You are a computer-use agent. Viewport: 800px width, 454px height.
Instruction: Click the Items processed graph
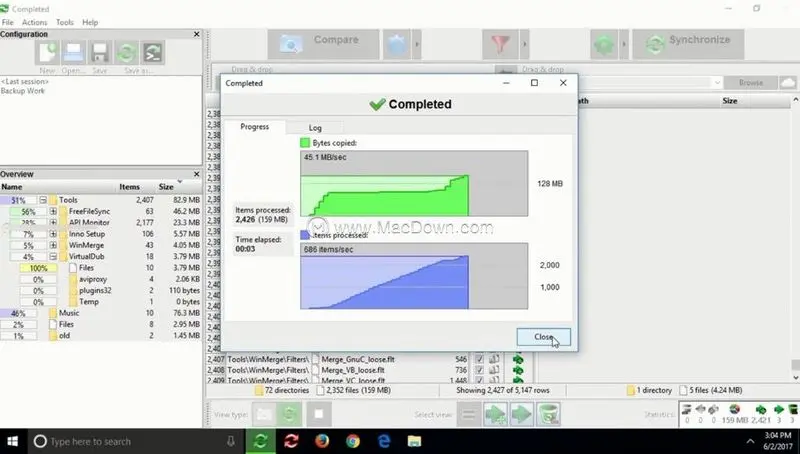tap(414, 276)
